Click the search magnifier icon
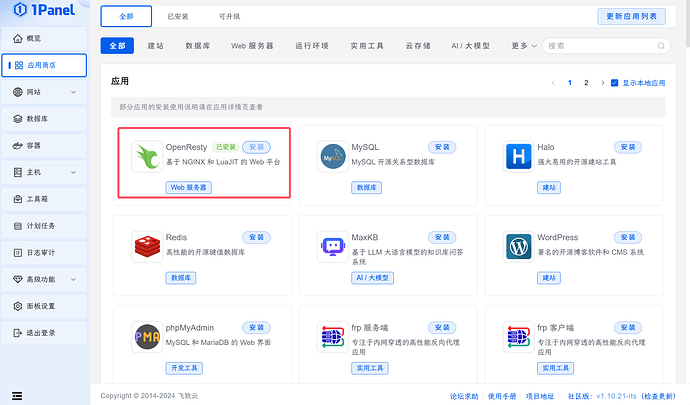Screen dimensions: 690x405 click(661, 46)
